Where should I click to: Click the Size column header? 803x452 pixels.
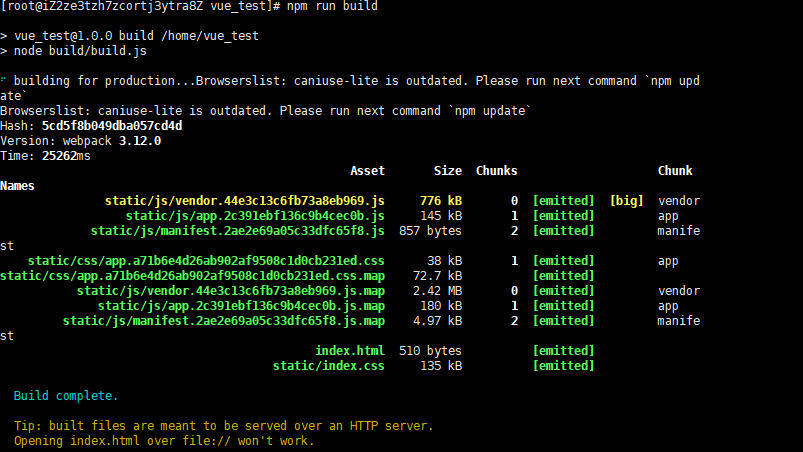tap(448, 171)
